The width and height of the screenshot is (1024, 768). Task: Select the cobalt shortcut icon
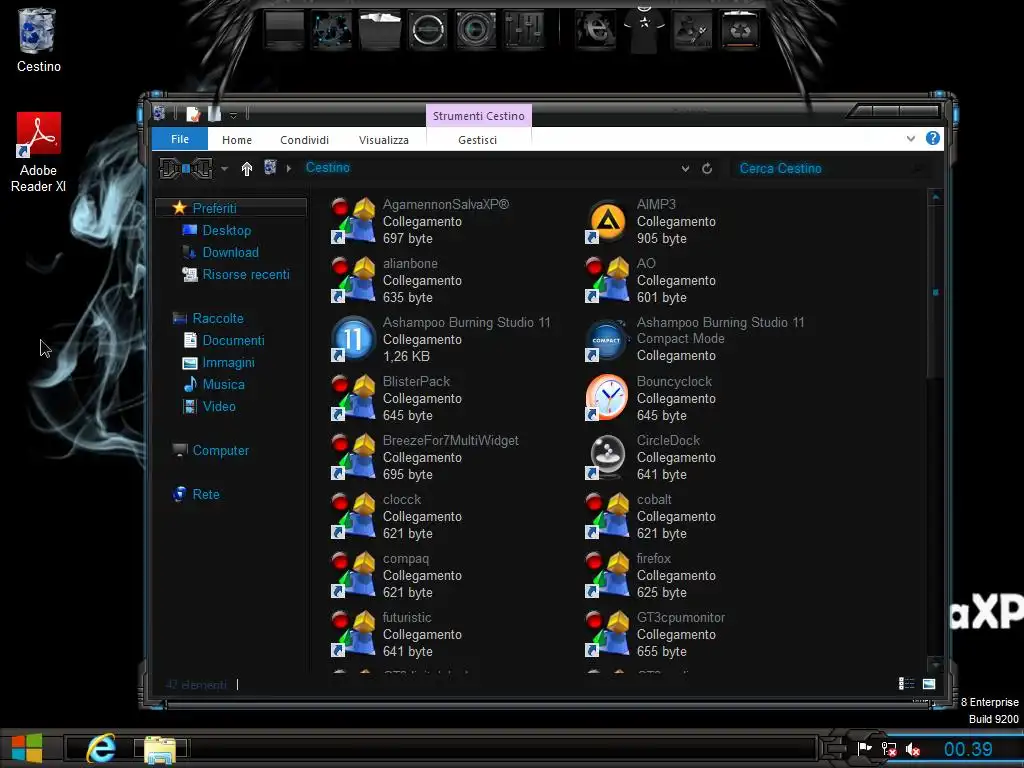[x=607, y=516]
